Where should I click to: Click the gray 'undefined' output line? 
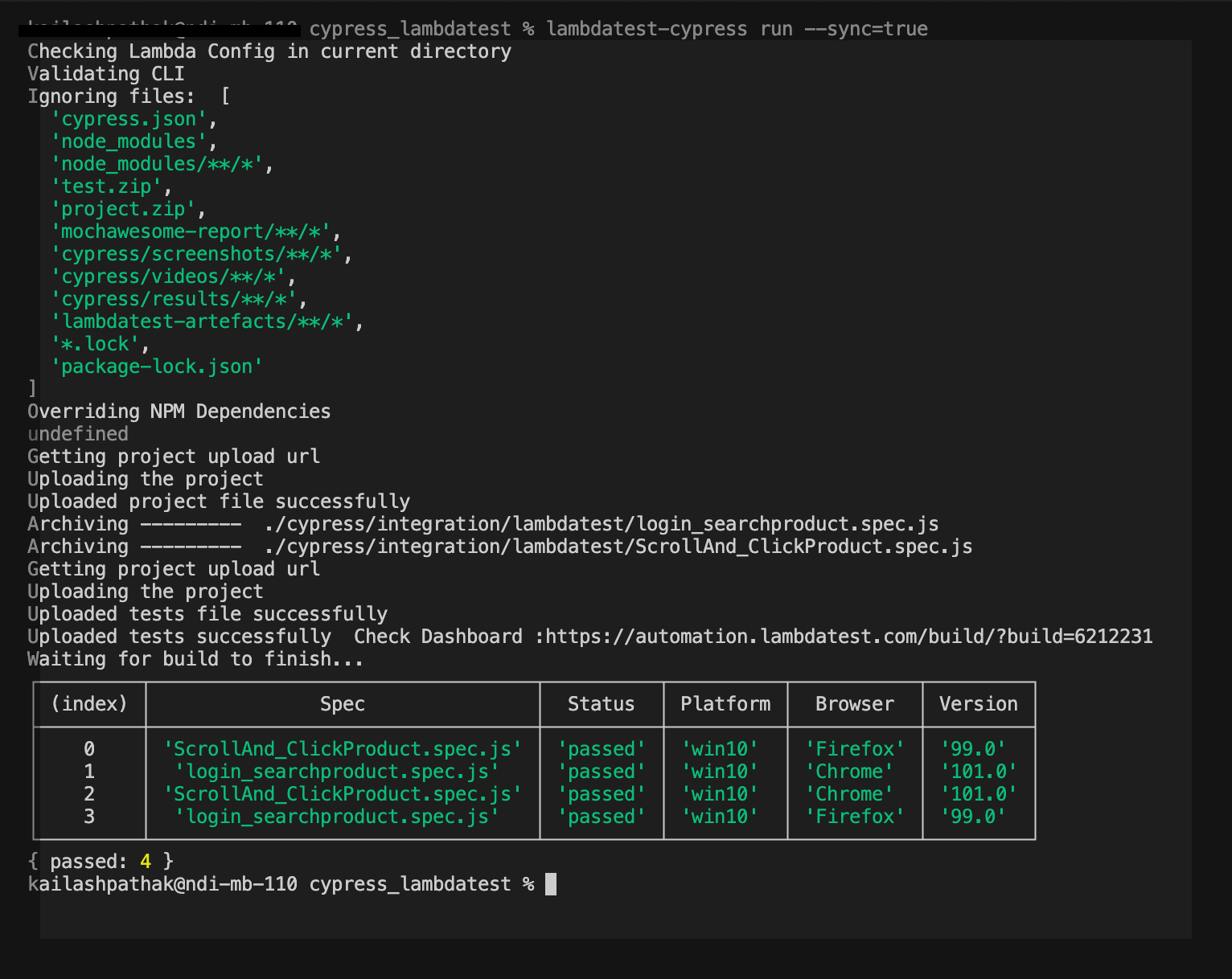point(78,434)
